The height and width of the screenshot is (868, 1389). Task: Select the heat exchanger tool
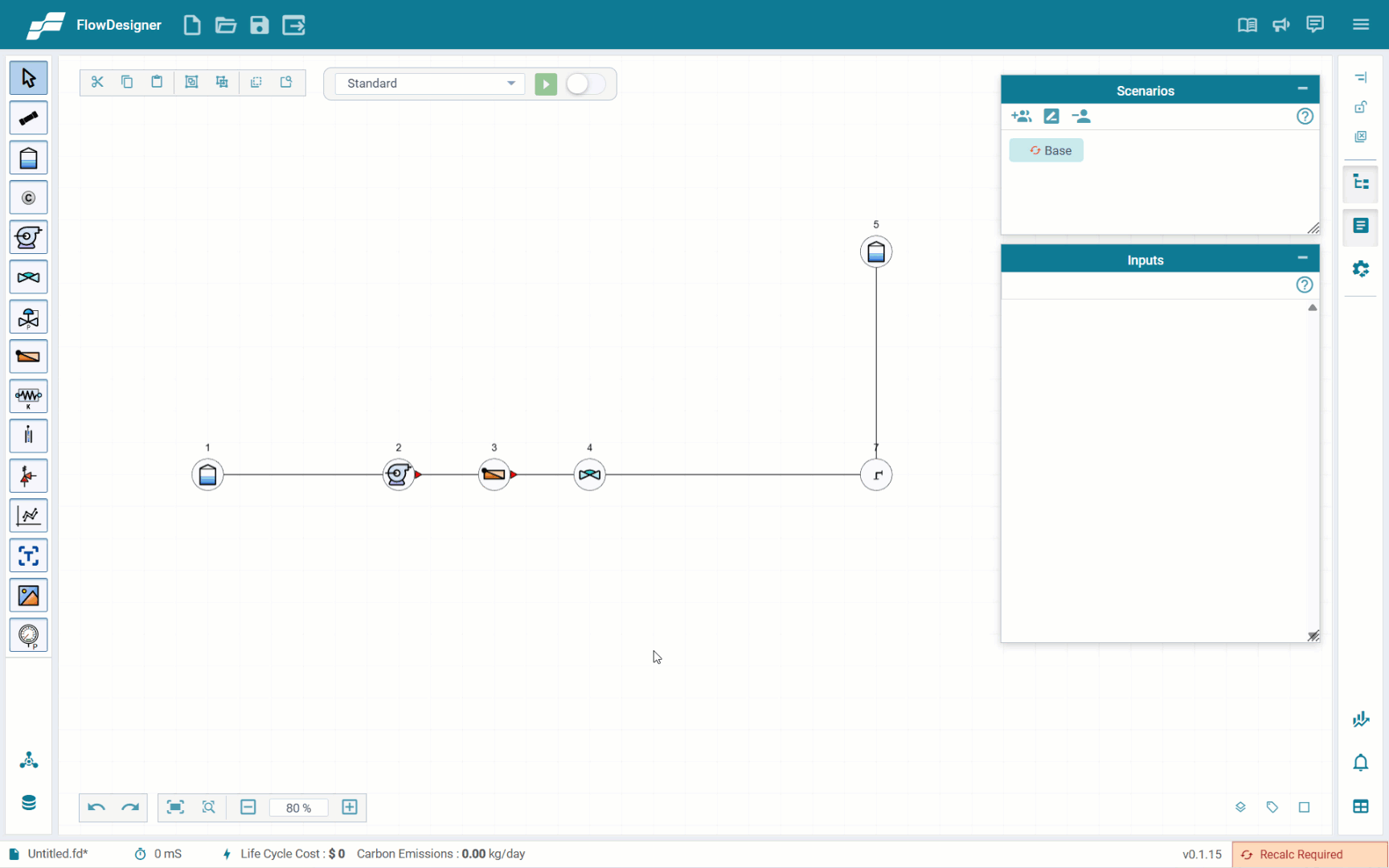(28, 357)
